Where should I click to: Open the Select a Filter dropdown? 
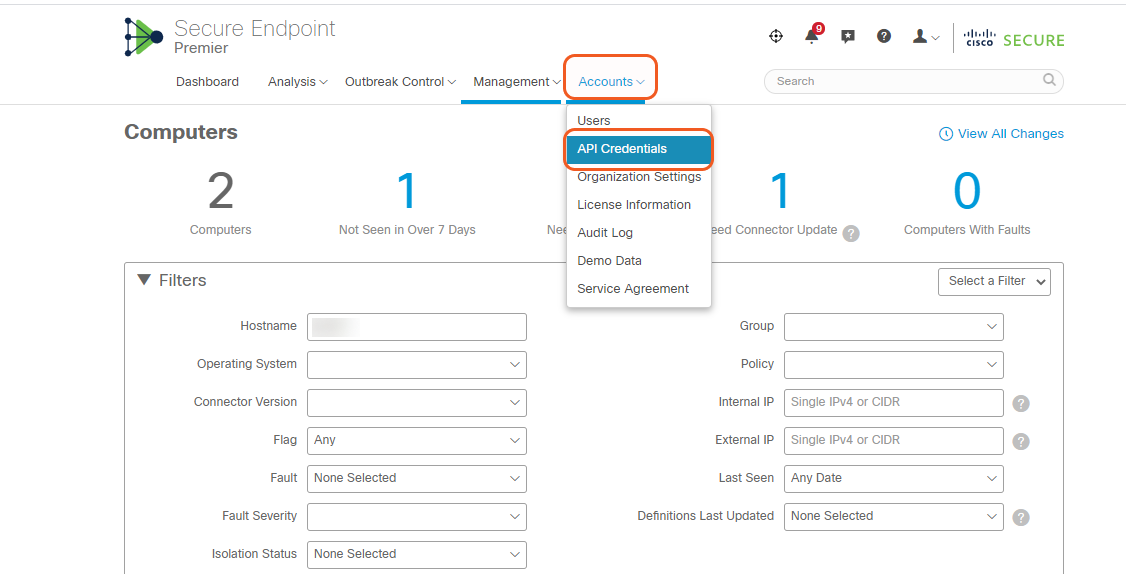tap(994, 282)
